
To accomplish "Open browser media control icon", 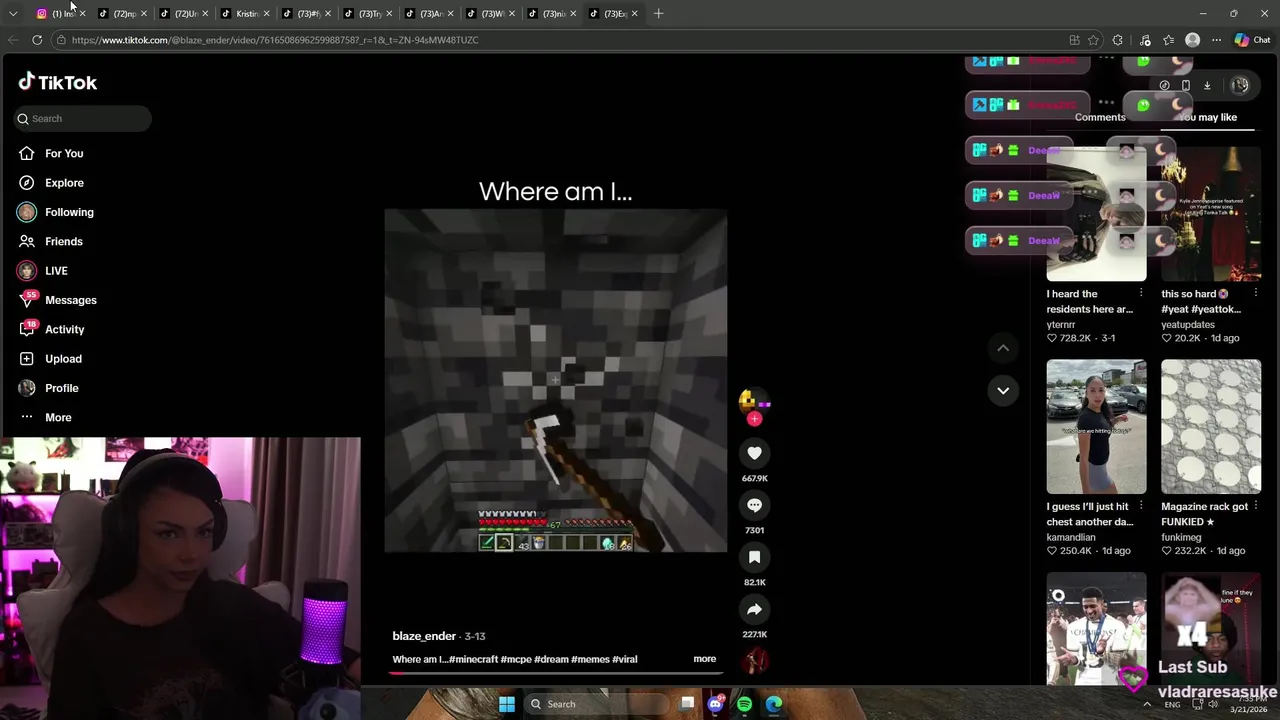I will pos(1146,40).
